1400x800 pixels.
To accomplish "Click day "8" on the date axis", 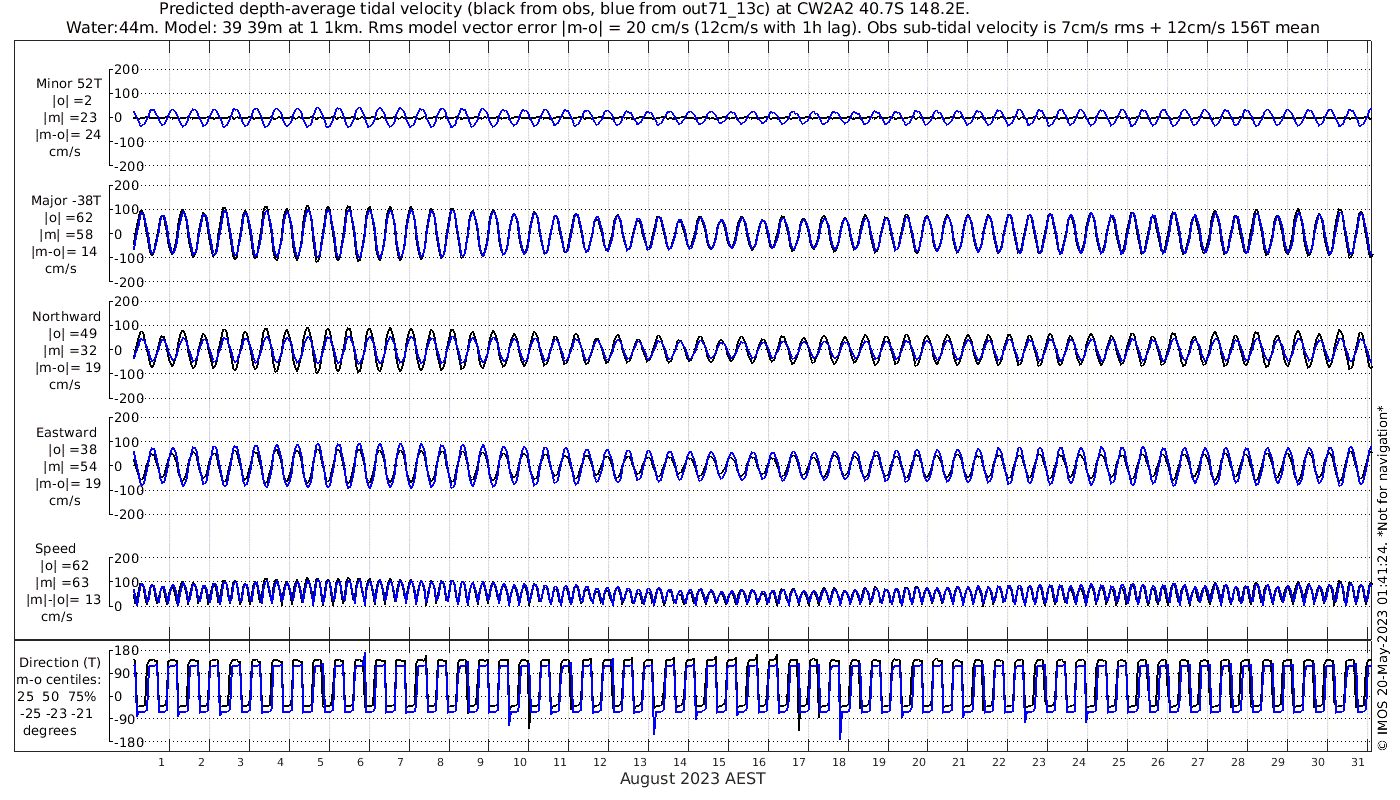I will [440, 762].
